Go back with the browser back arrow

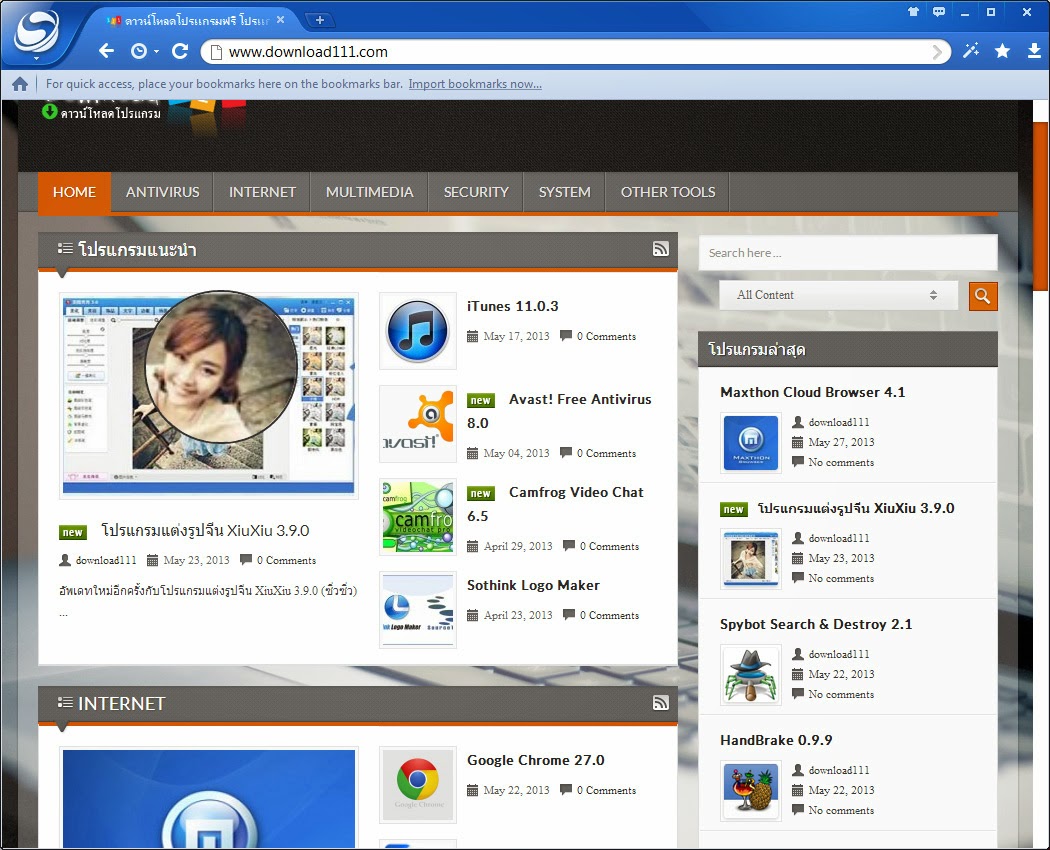(x=106, y=51)
